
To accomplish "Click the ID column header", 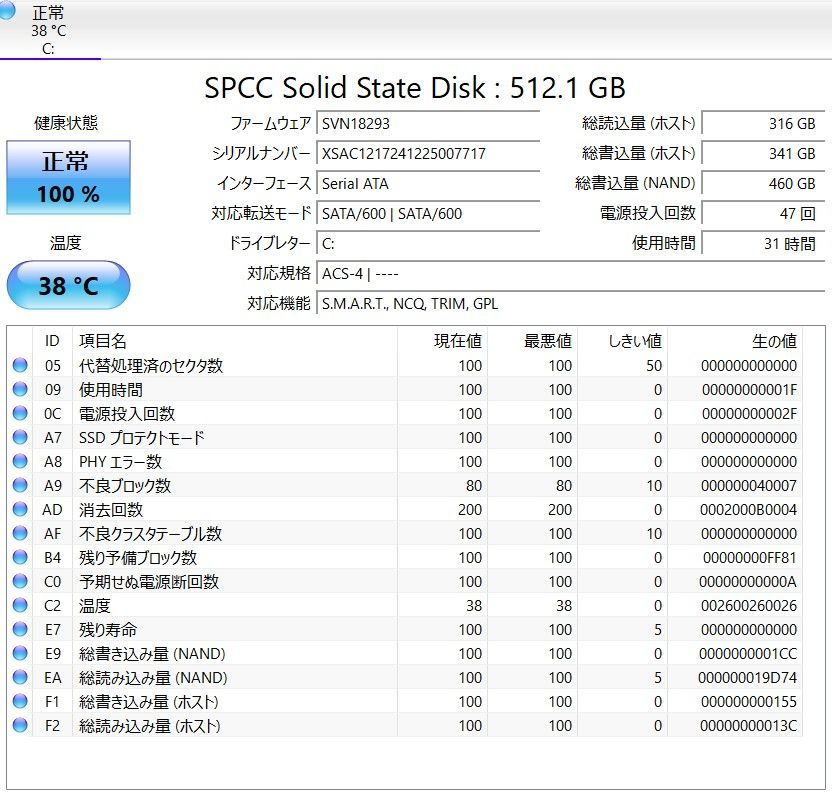I will pos(53,341).
